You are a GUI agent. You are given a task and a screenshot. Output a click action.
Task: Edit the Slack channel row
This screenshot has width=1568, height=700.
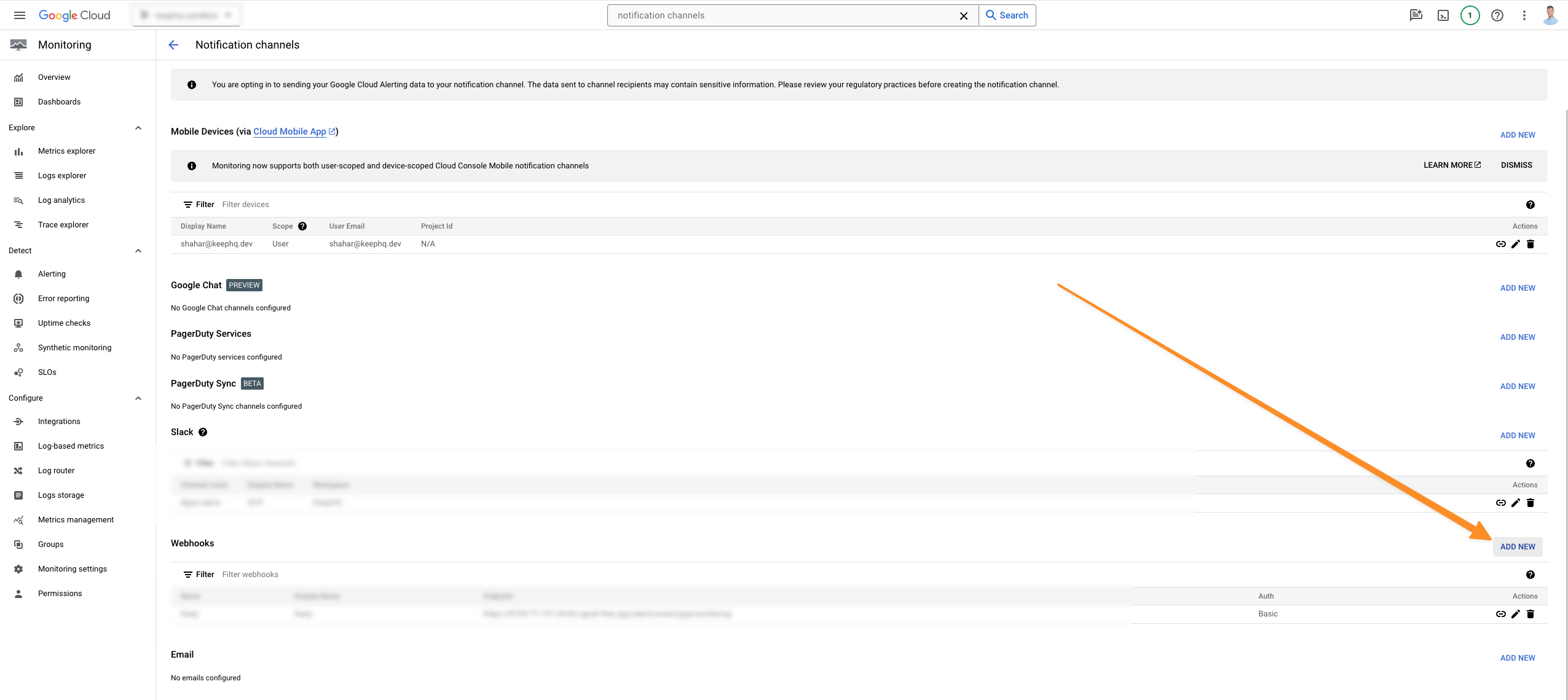click(x=1516, y=503)
